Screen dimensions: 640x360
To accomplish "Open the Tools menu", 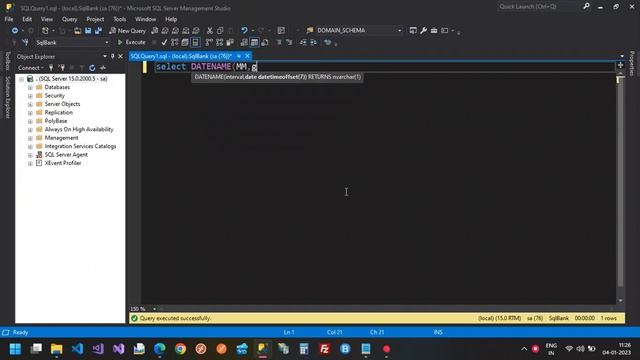I will click(120, 19).
